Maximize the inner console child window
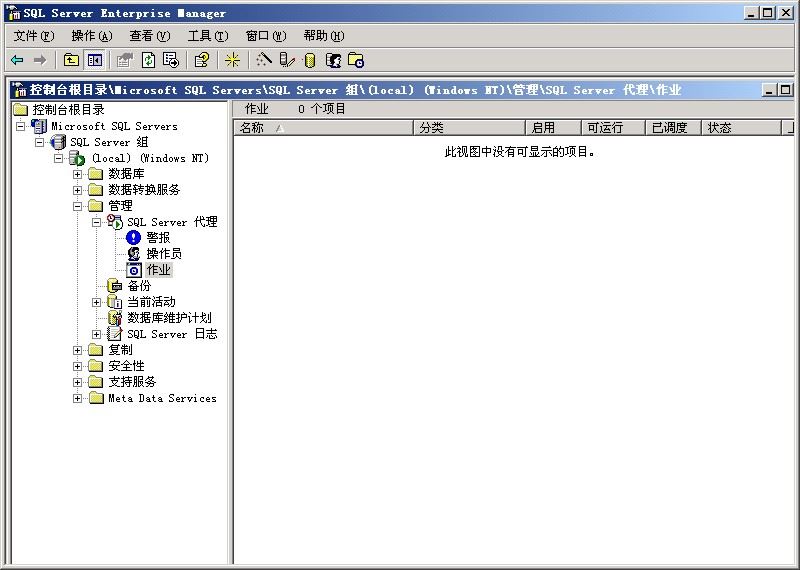The width and height of the screenshot is (800, 570). [786, 90]
